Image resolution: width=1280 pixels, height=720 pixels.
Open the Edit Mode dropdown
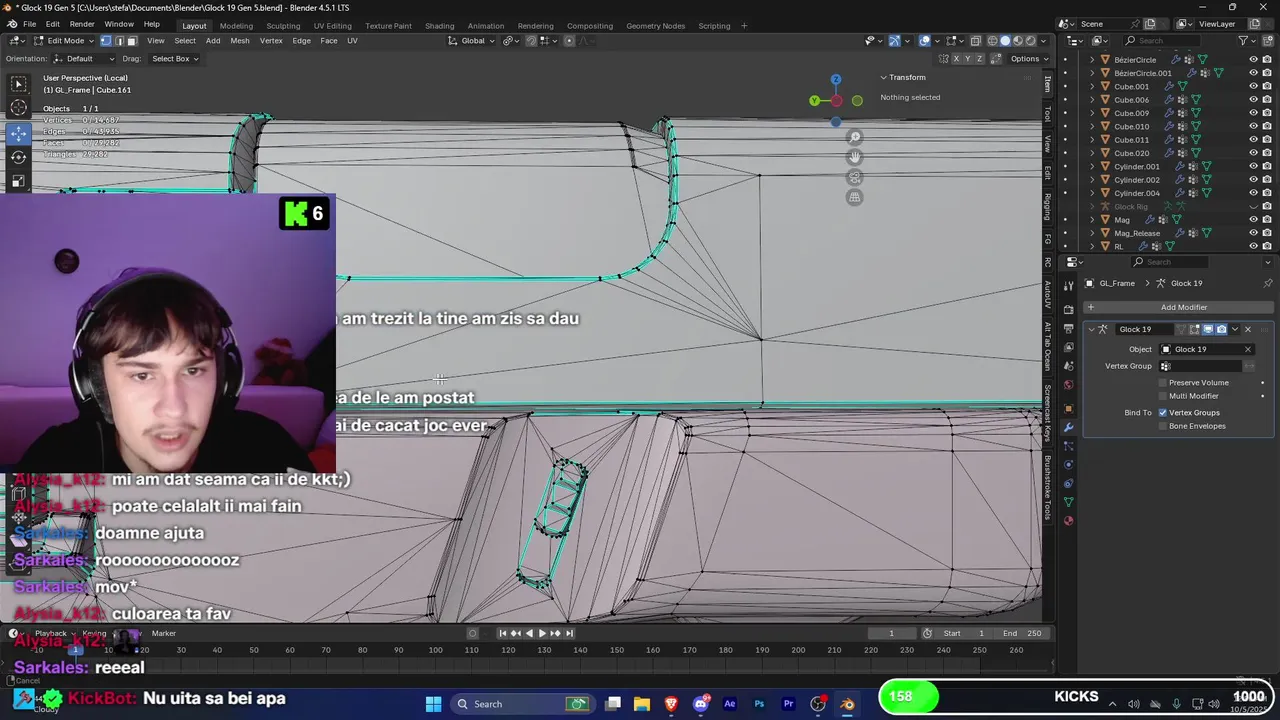(x=66, y=41)
